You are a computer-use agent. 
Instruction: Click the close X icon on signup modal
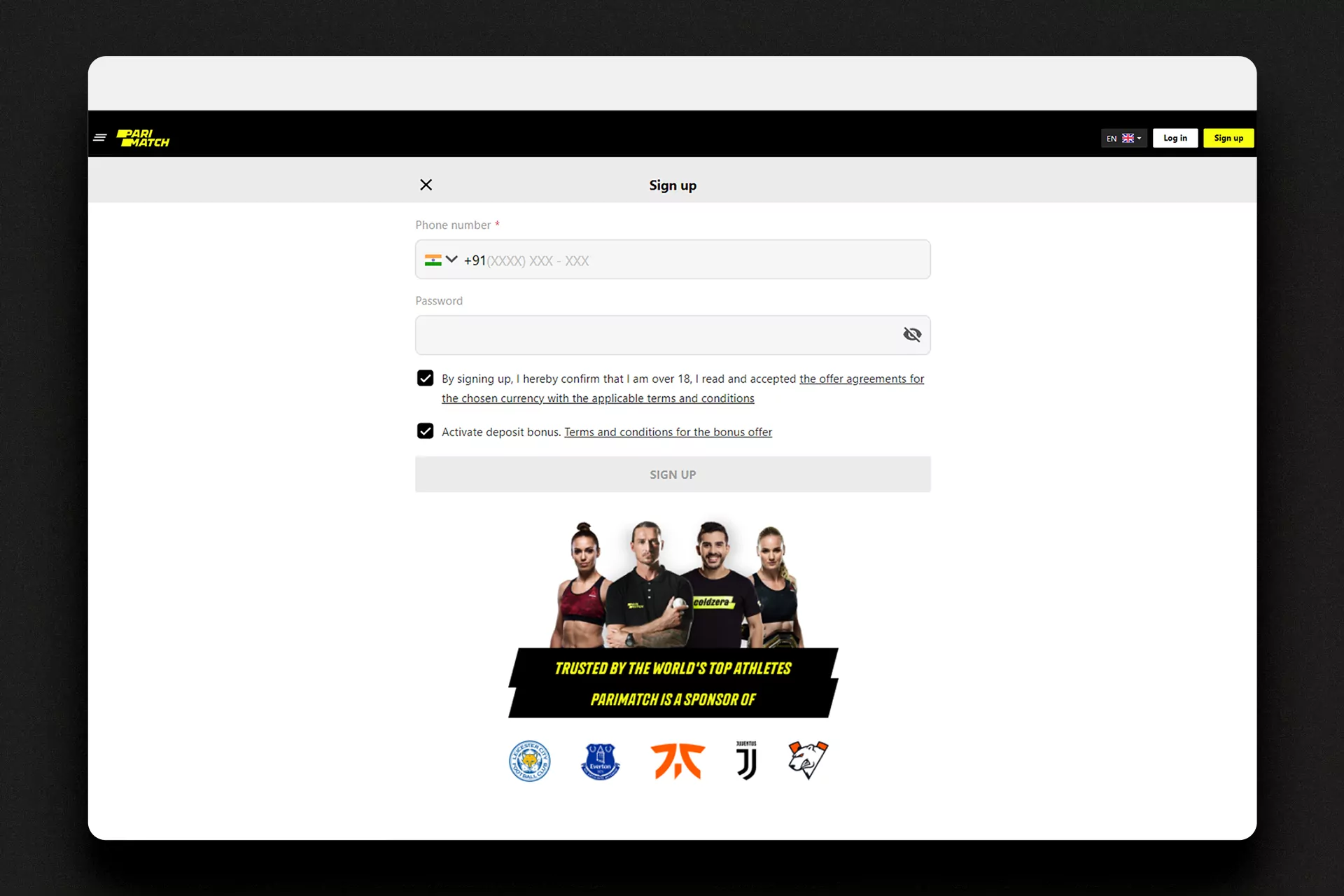click(x=427, y=184)
